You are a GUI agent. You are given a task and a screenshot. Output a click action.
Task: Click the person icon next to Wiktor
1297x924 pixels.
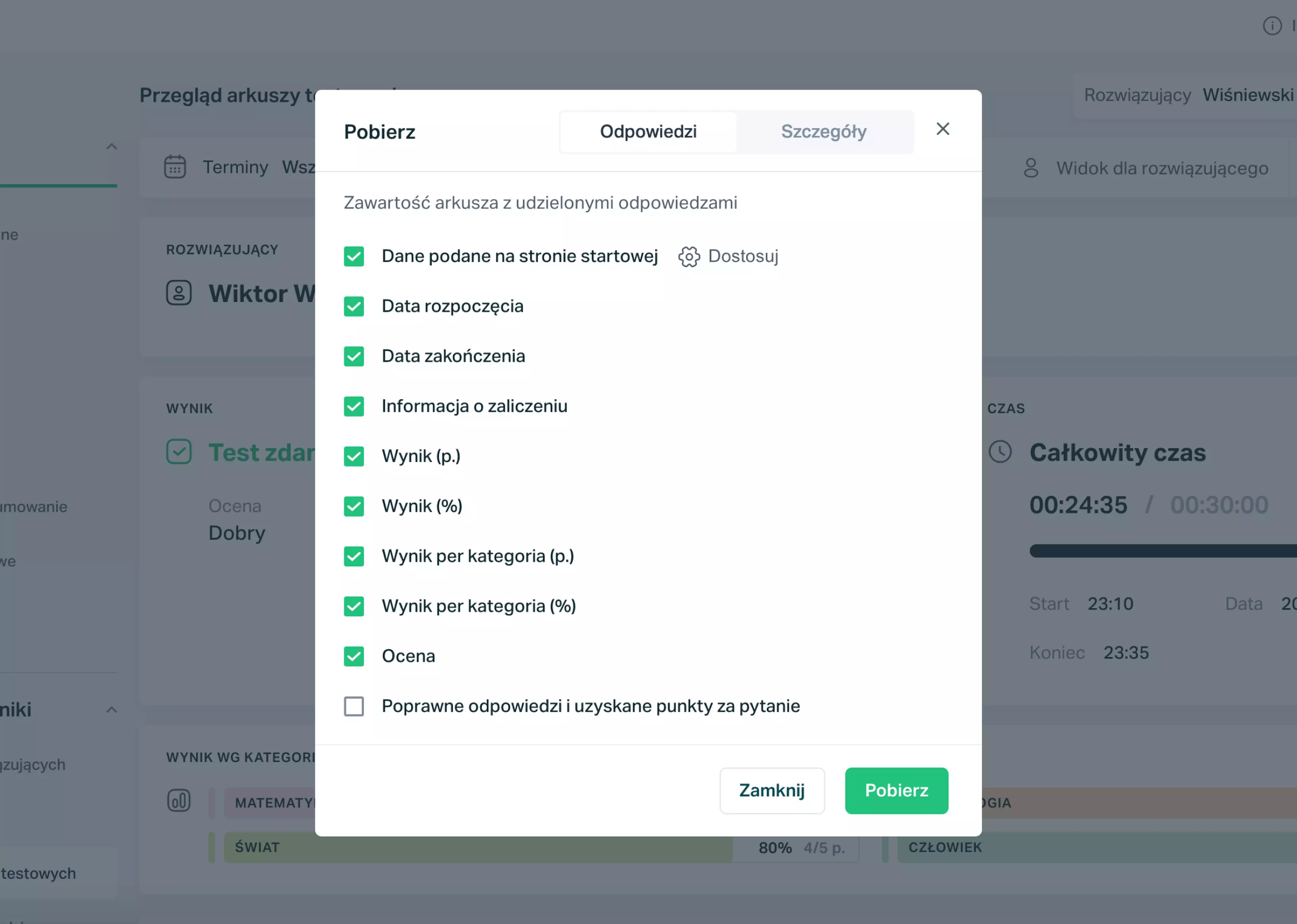click(179, 293)
